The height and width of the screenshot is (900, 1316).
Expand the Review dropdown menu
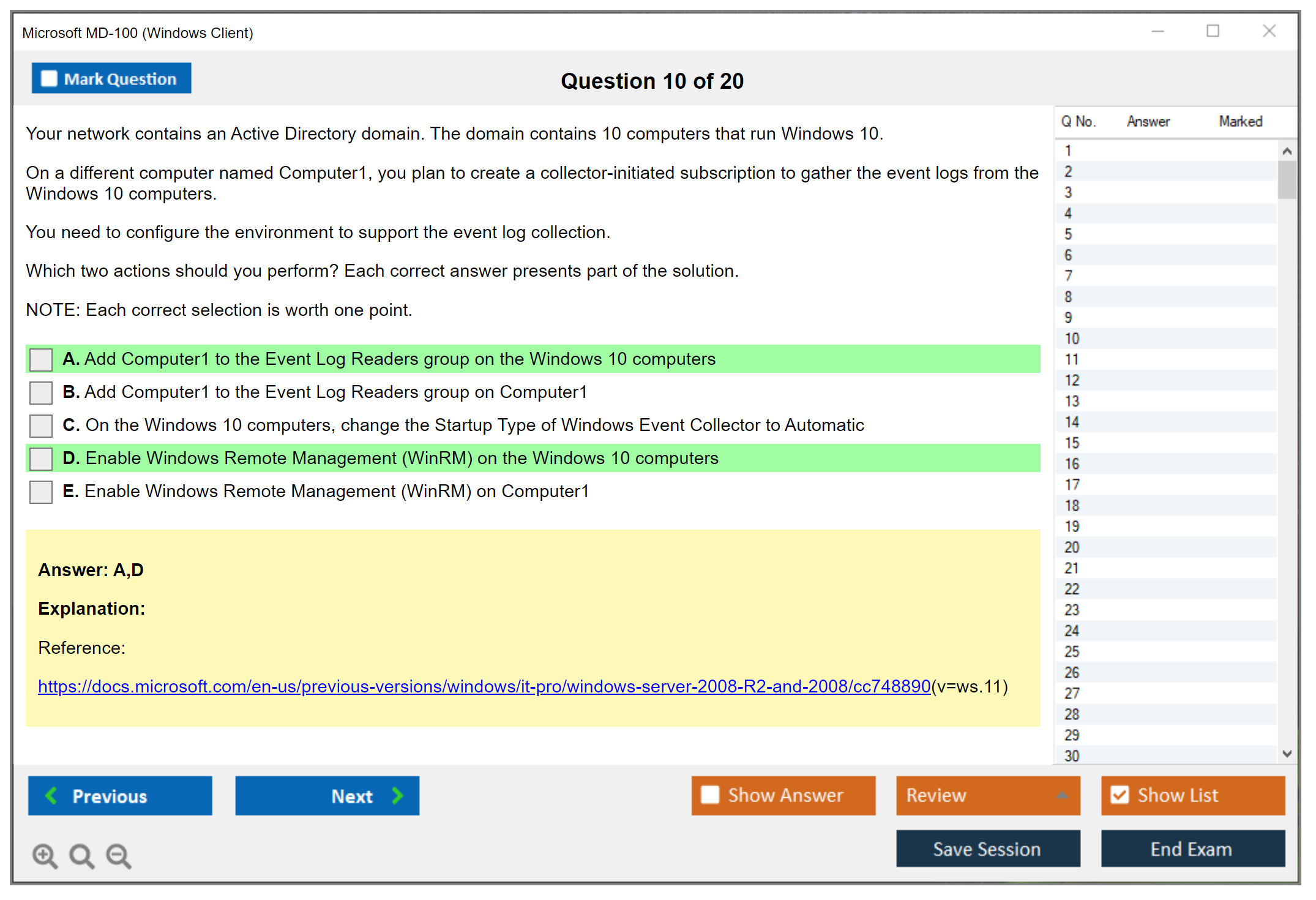point(1062,795)
